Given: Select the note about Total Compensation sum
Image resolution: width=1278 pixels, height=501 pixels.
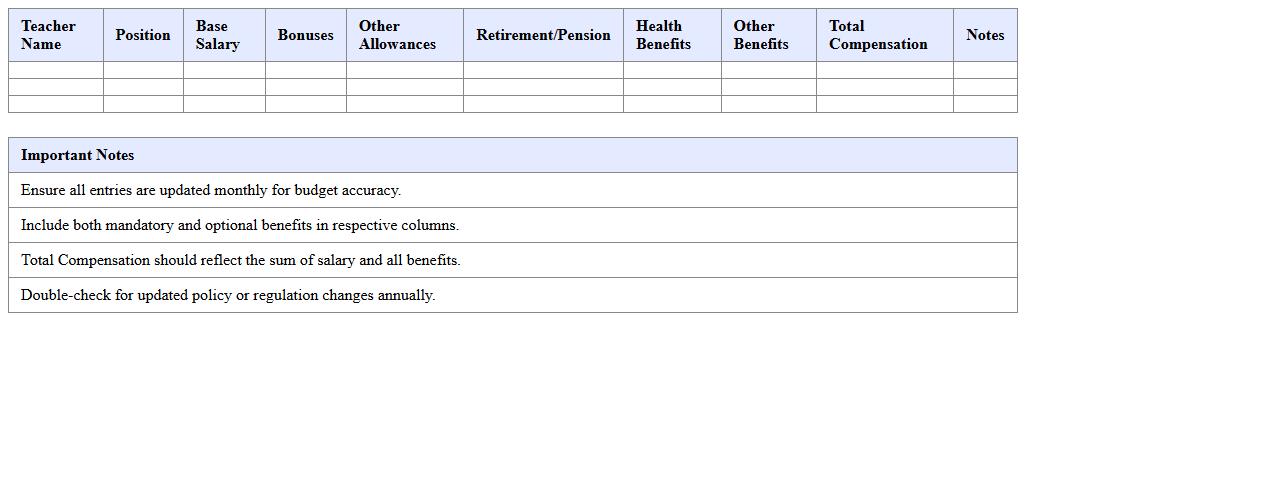Looking at the screenshot, I should (241, 260).
